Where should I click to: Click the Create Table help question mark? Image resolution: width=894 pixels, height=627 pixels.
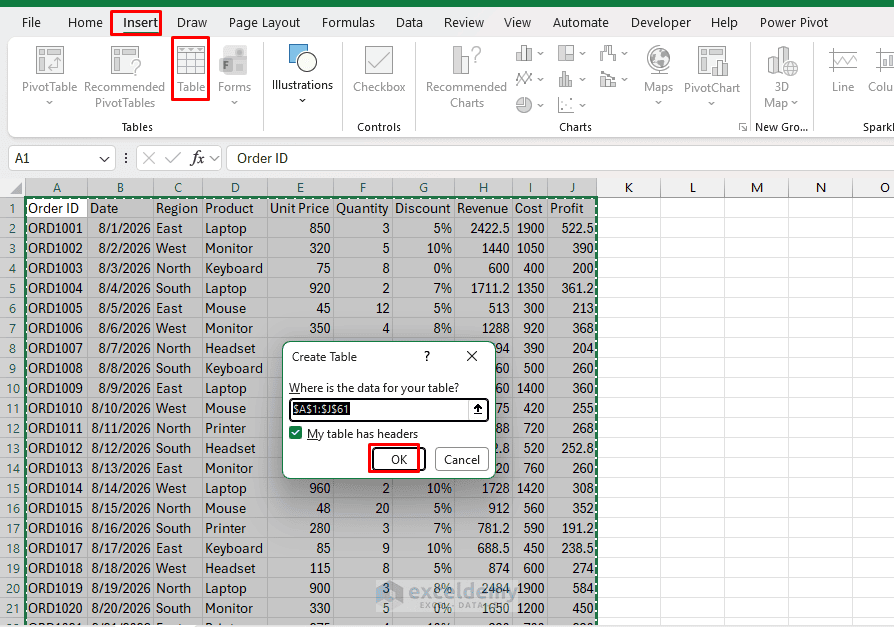[x=427, y=356]
